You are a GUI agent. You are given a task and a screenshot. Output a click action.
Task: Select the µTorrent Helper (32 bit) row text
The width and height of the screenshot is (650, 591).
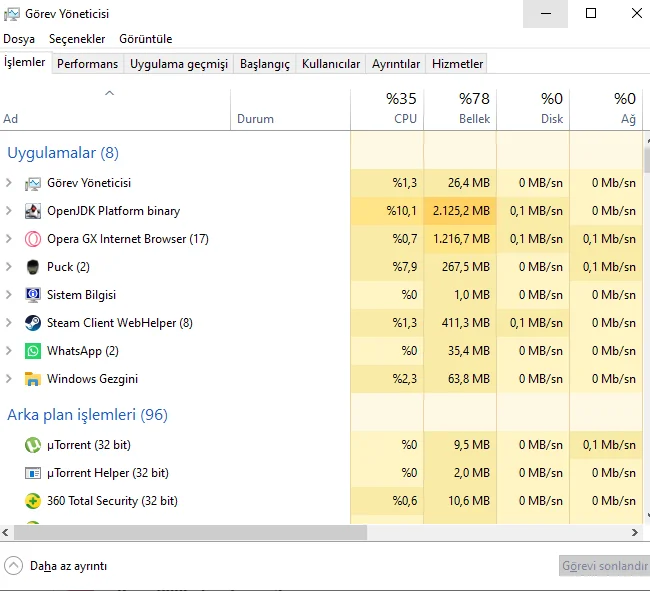(x=108, y=473)
